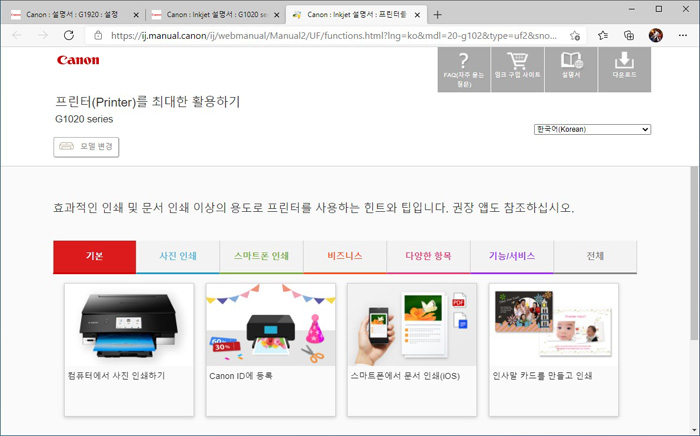Select the 전체 tab
This screenshot has height=436, width=700.
(x=595, y=257)
